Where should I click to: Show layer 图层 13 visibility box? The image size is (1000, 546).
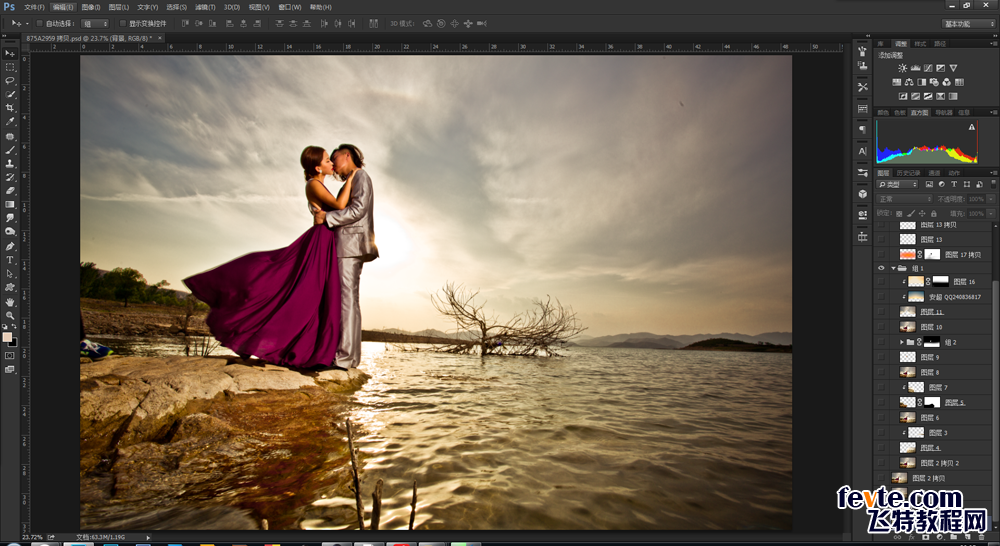(881, 239)
